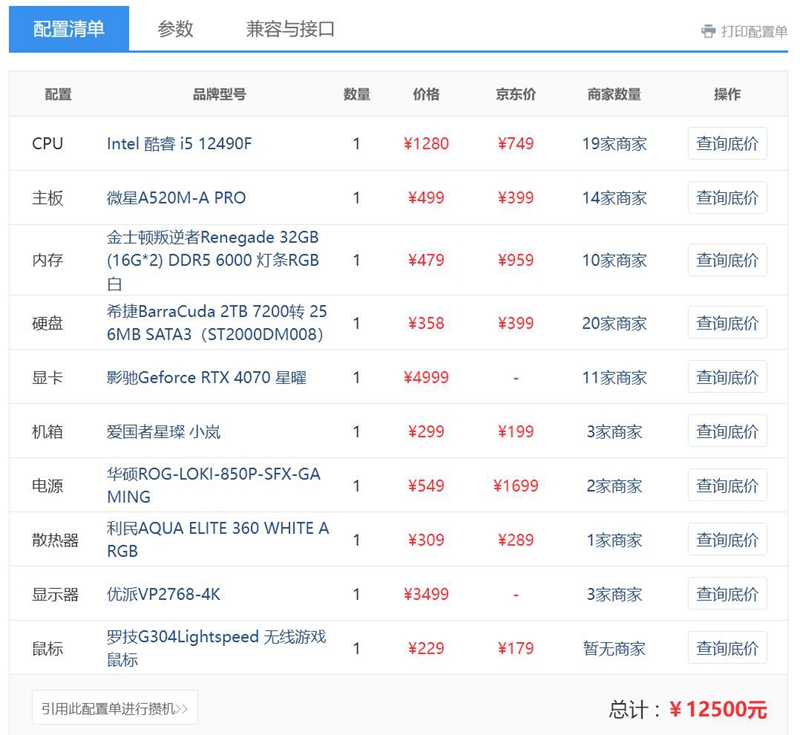Open the 罗技G304Lightspeed mouse link
The width and height of the screenshot is (800, 735).
(216, 648)
